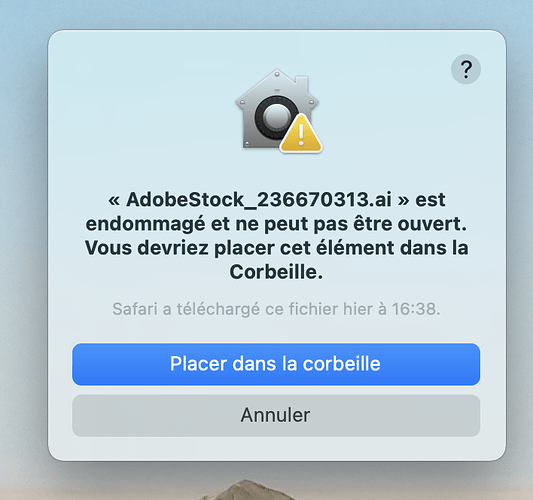The image size is (533, 500).
Task: Click the Gatekeeper house icon
Action: (x=278, y=110)
